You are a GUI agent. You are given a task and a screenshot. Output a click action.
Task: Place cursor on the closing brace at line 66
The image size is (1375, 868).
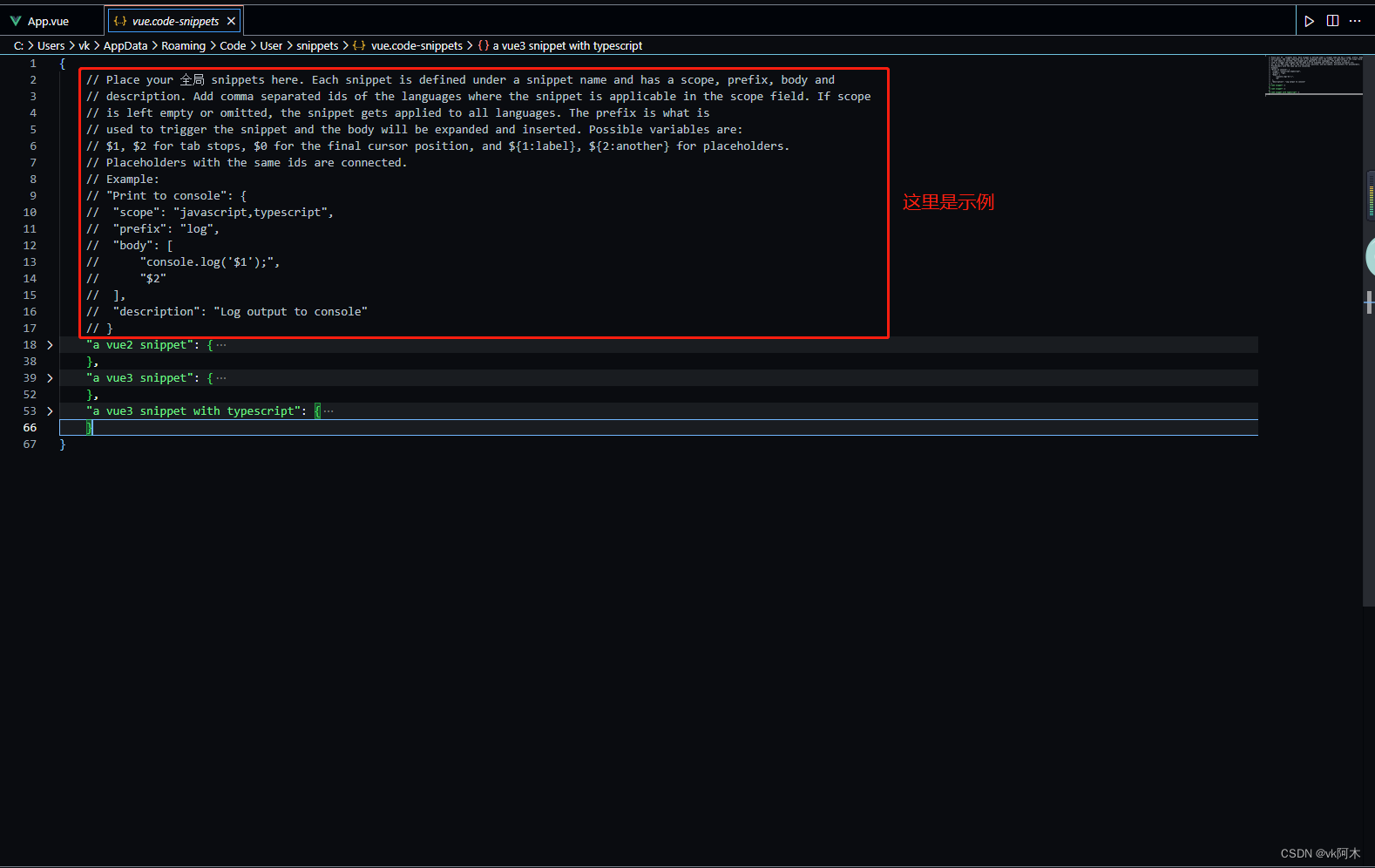pos(89,428)
